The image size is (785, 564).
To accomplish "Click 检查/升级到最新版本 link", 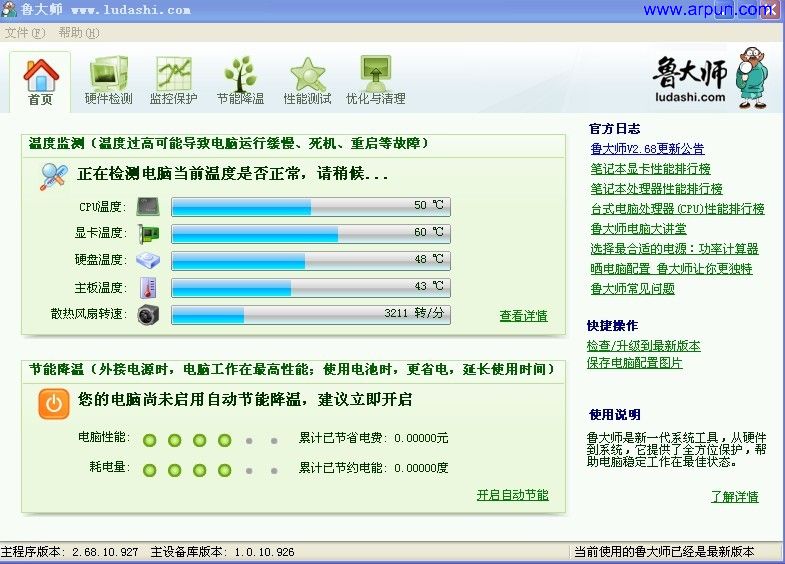I will (x=643, y=346).
